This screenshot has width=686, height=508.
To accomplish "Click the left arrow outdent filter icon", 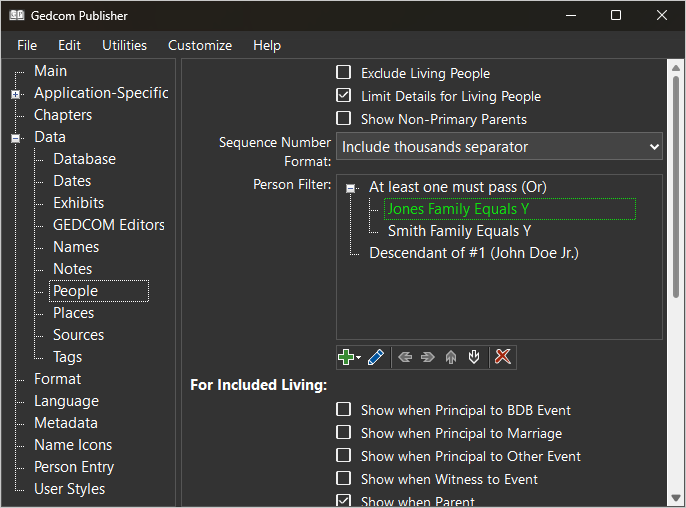I will pos(405,357).
